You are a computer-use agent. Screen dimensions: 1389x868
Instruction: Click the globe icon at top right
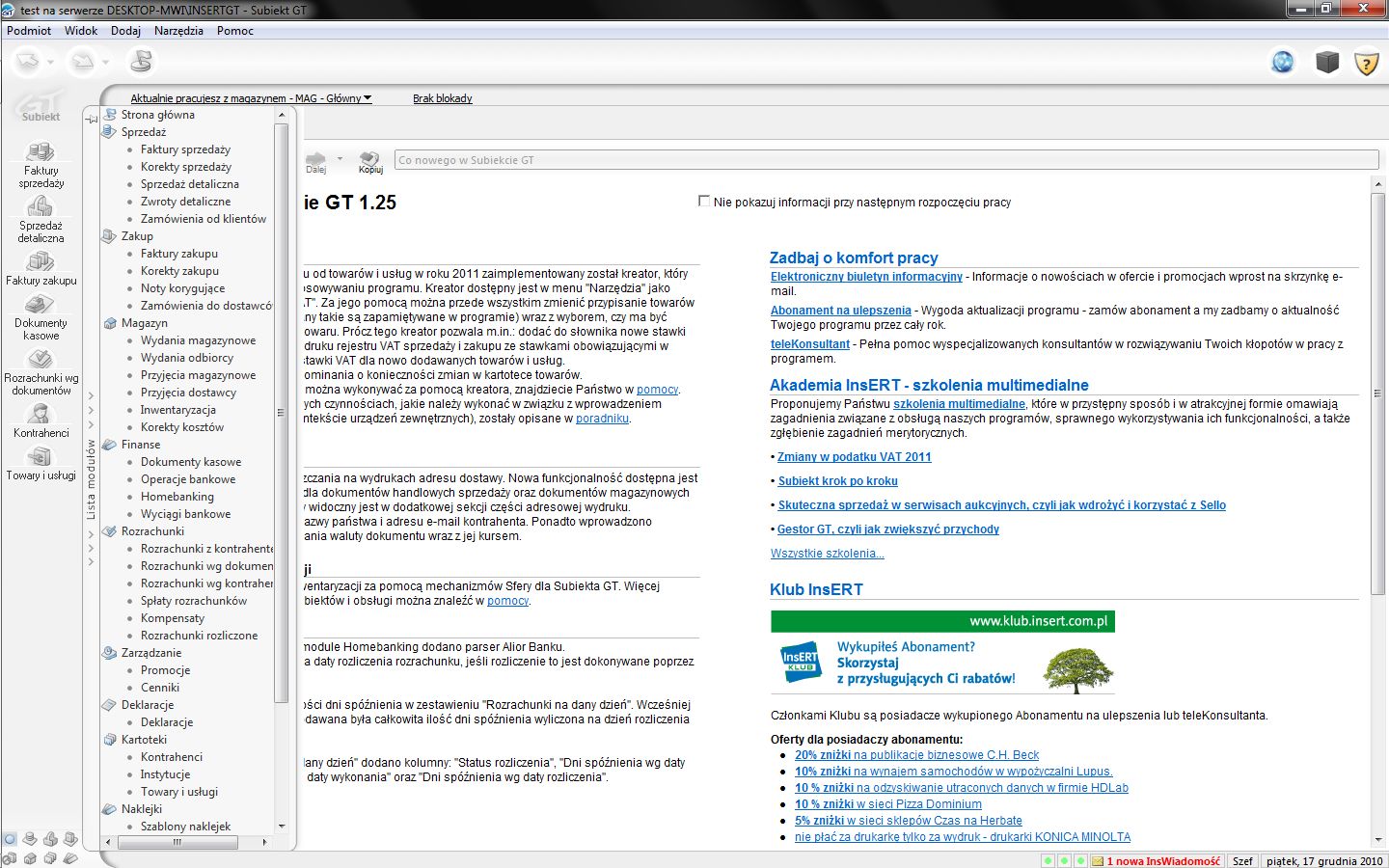point(1283,62)
